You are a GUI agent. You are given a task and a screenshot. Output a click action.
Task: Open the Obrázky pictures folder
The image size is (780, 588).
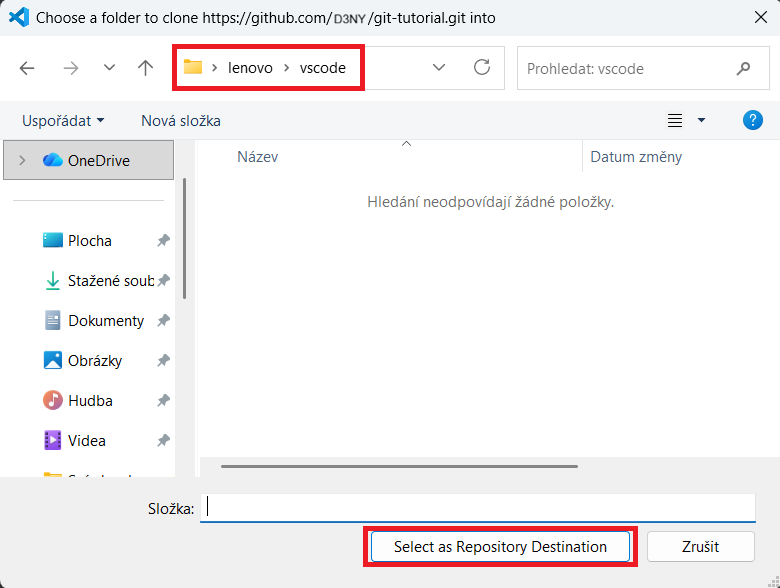[x=94, y=361]
